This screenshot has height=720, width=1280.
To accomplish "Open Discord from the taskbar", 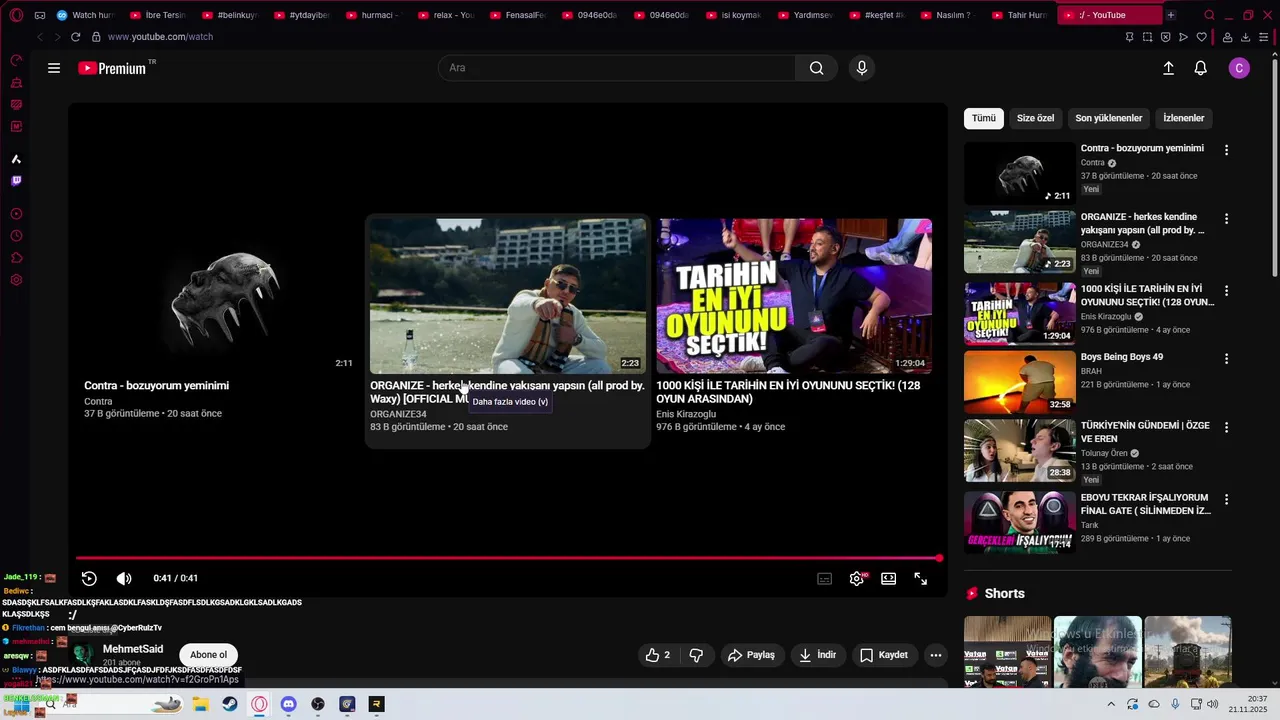I will click(x=289, y=704).
